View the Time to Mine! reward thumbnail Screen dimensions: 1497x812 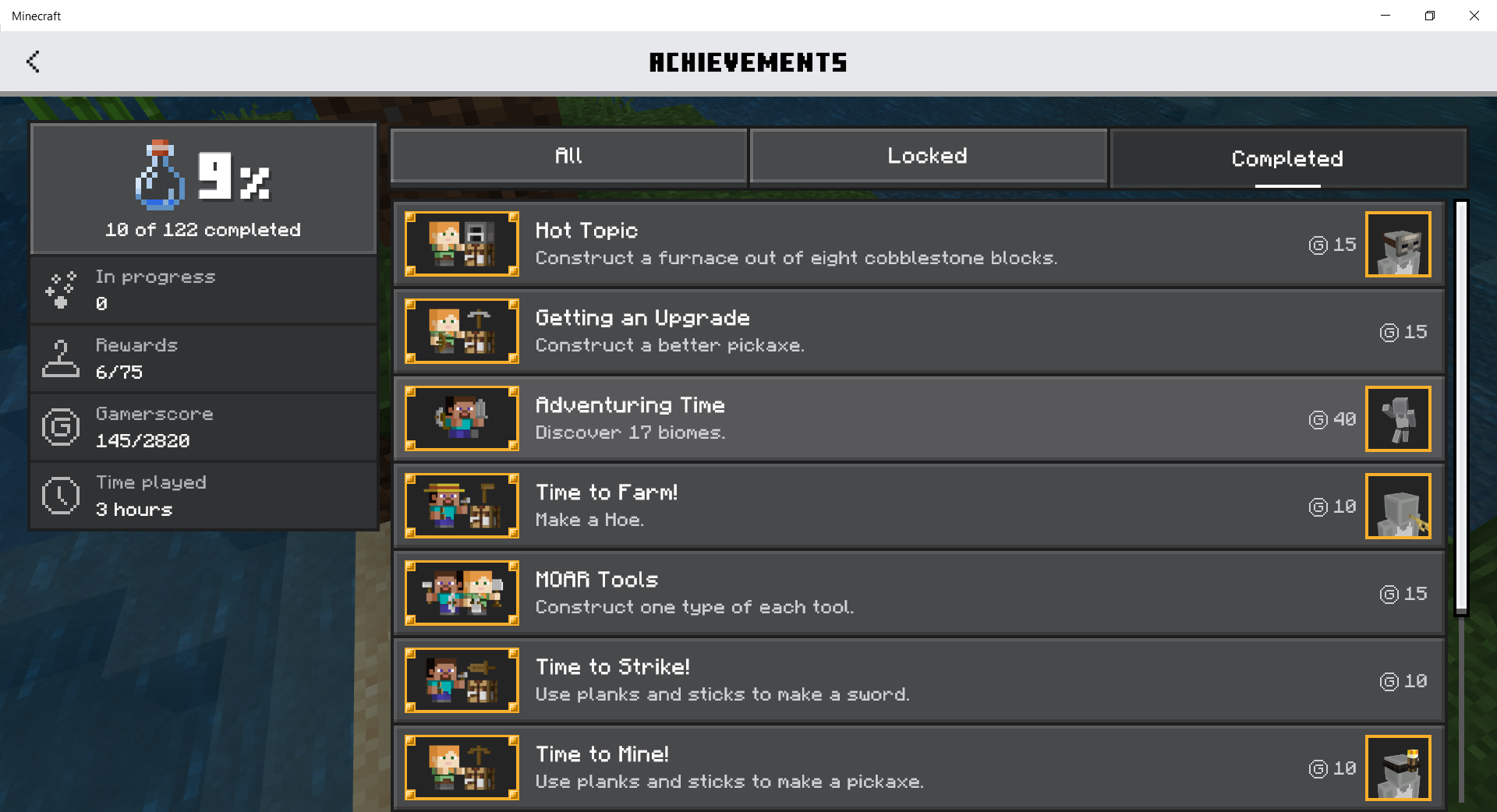(x=1398, y=768)
